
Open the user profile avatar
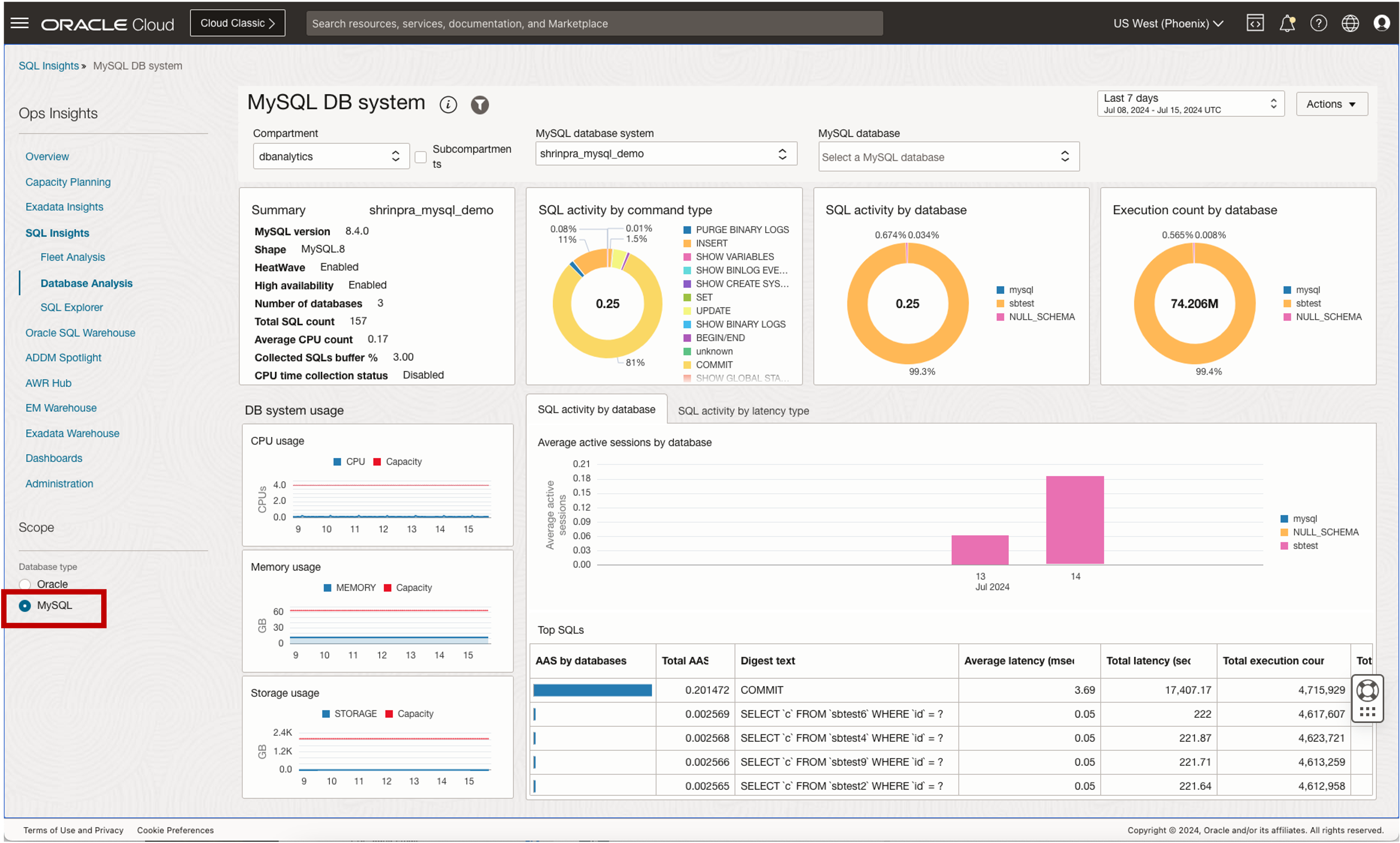(1381, 23)
